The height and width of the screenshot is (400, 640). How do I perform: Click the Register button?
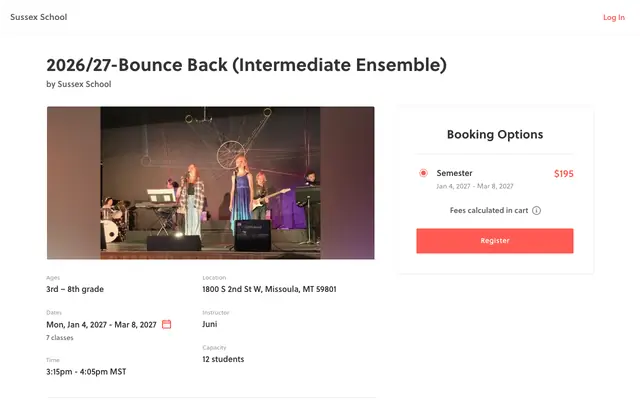click(495, 241)
